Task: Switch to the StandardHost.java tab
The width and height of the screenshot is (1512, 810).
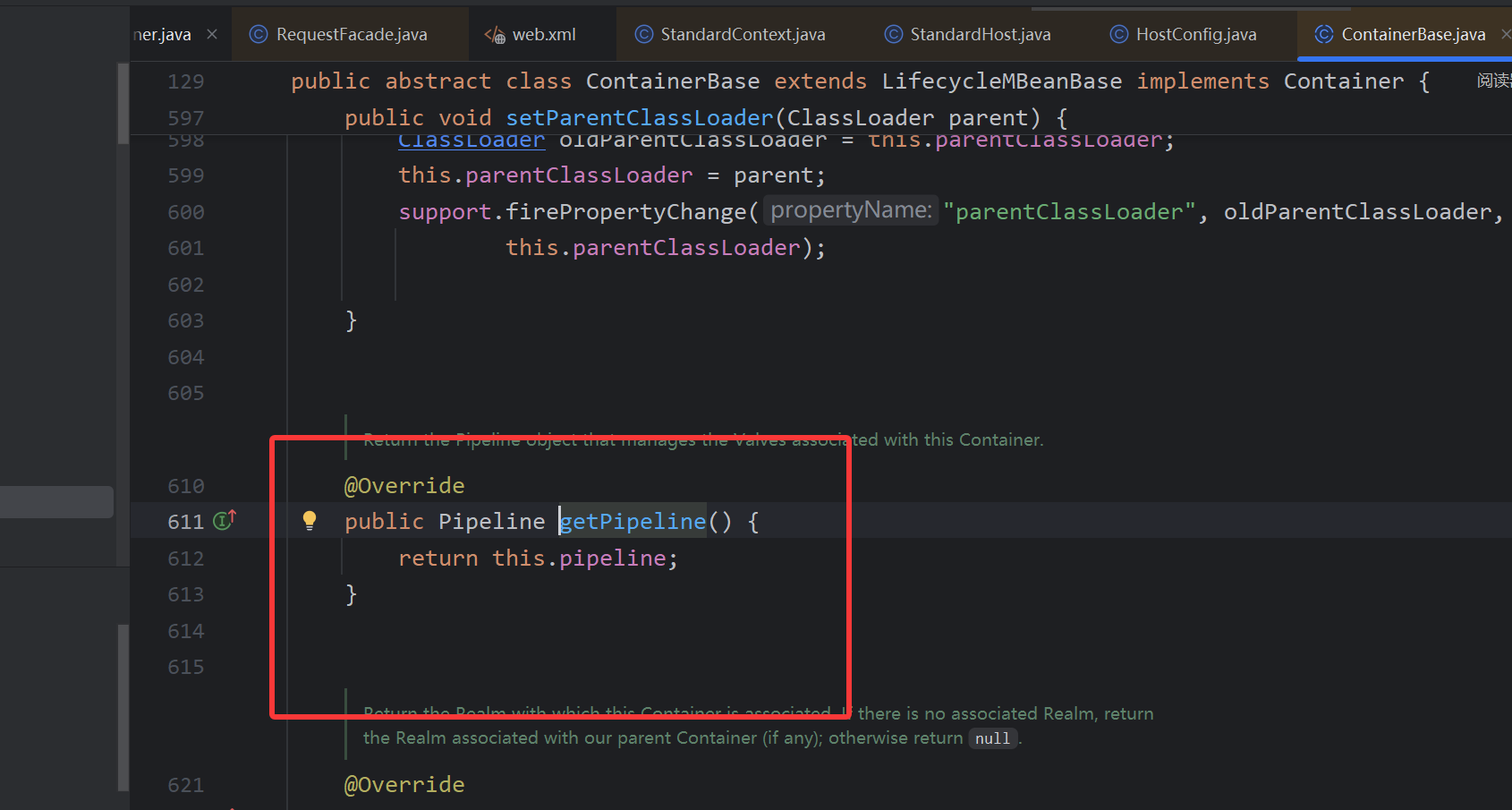Action: (x=980, y=34)
